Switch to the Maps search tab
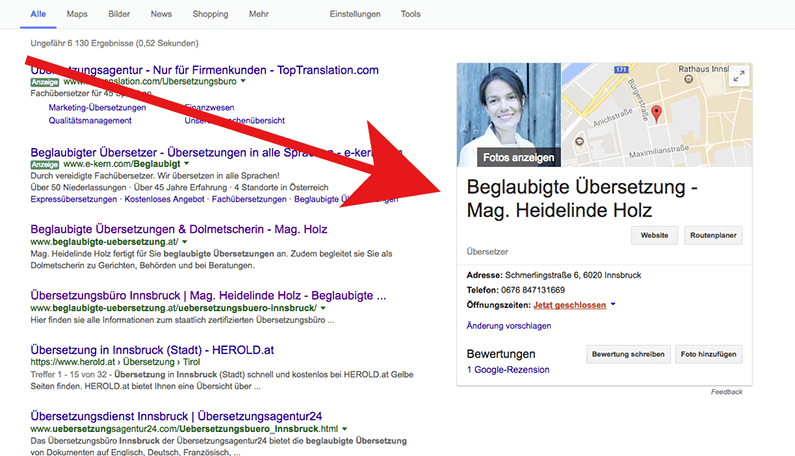 click(77, 14)
